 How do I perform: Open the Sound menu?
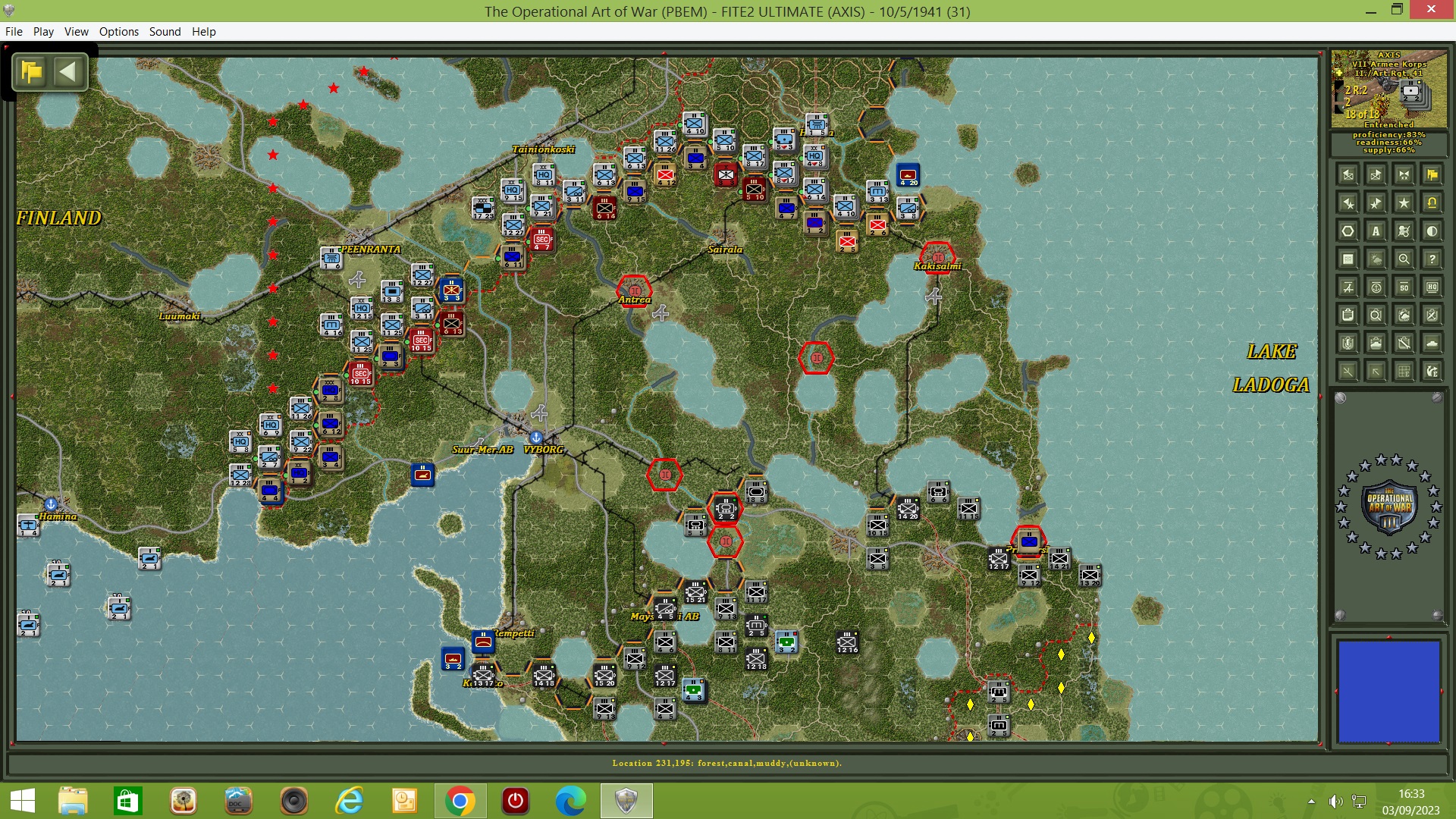point(165,31)
